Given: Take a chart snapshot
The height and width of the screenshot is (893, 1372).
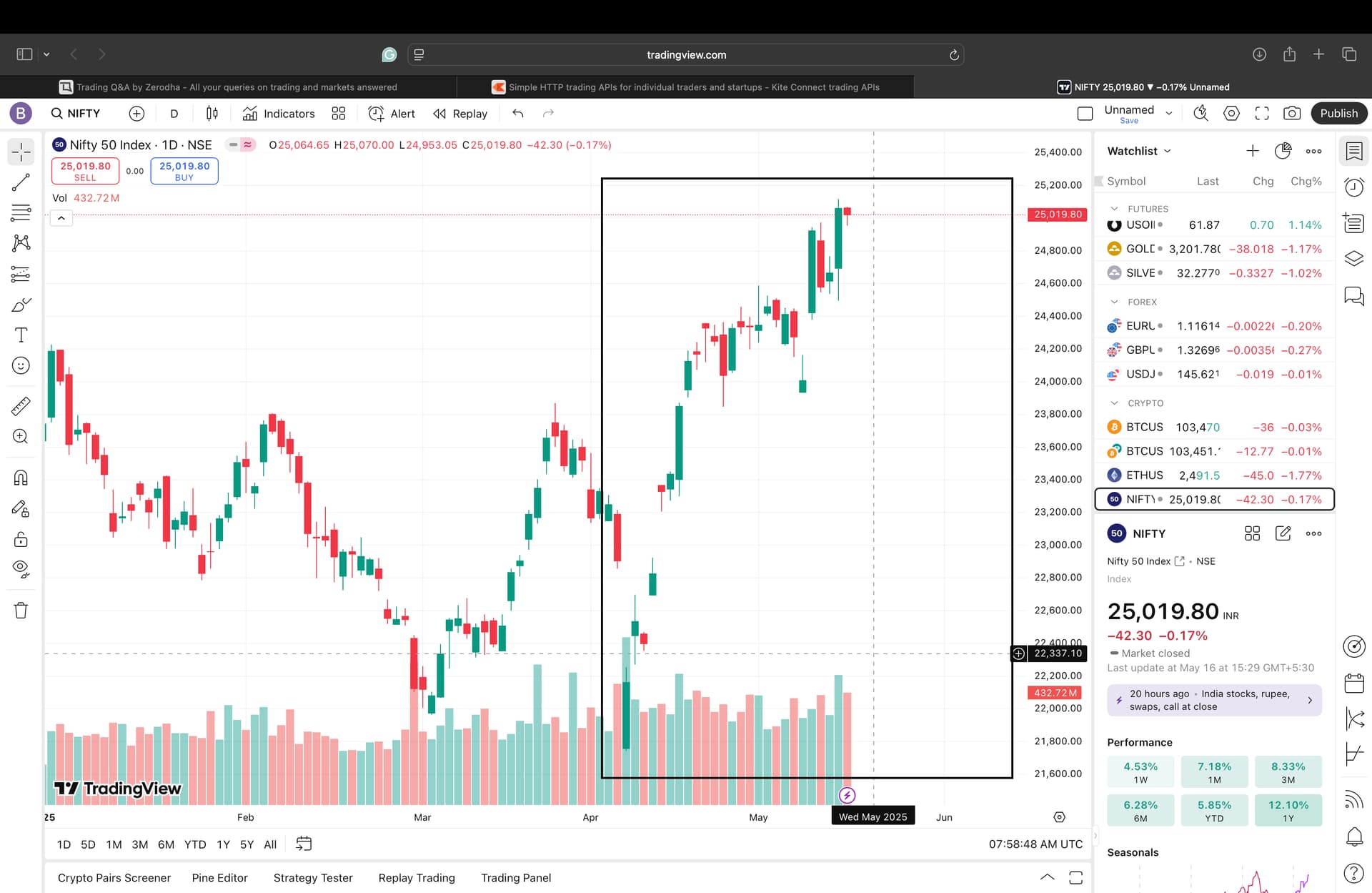Looking at the screenshot, I should (x=1292, y=114).
